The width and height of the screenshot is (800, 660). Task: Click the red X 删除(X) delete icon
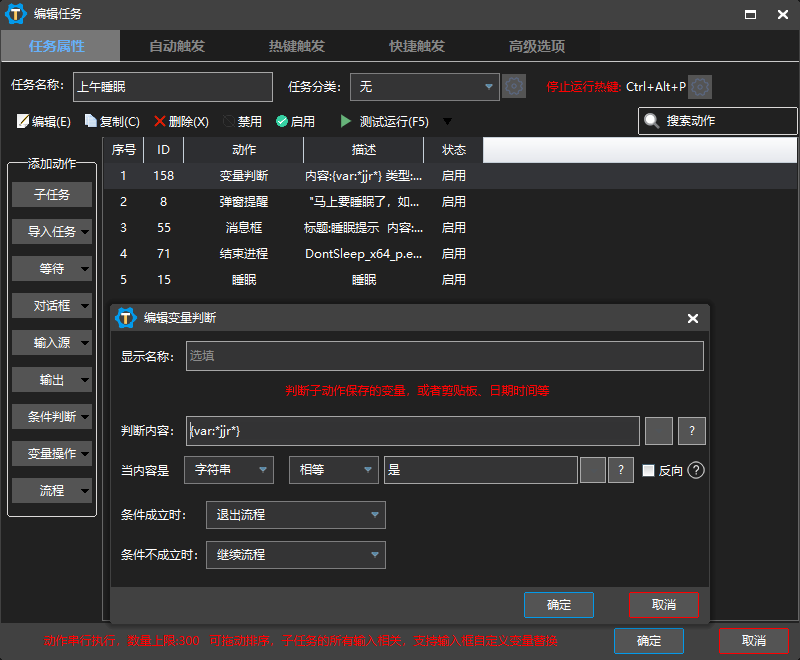click(160, 121)
